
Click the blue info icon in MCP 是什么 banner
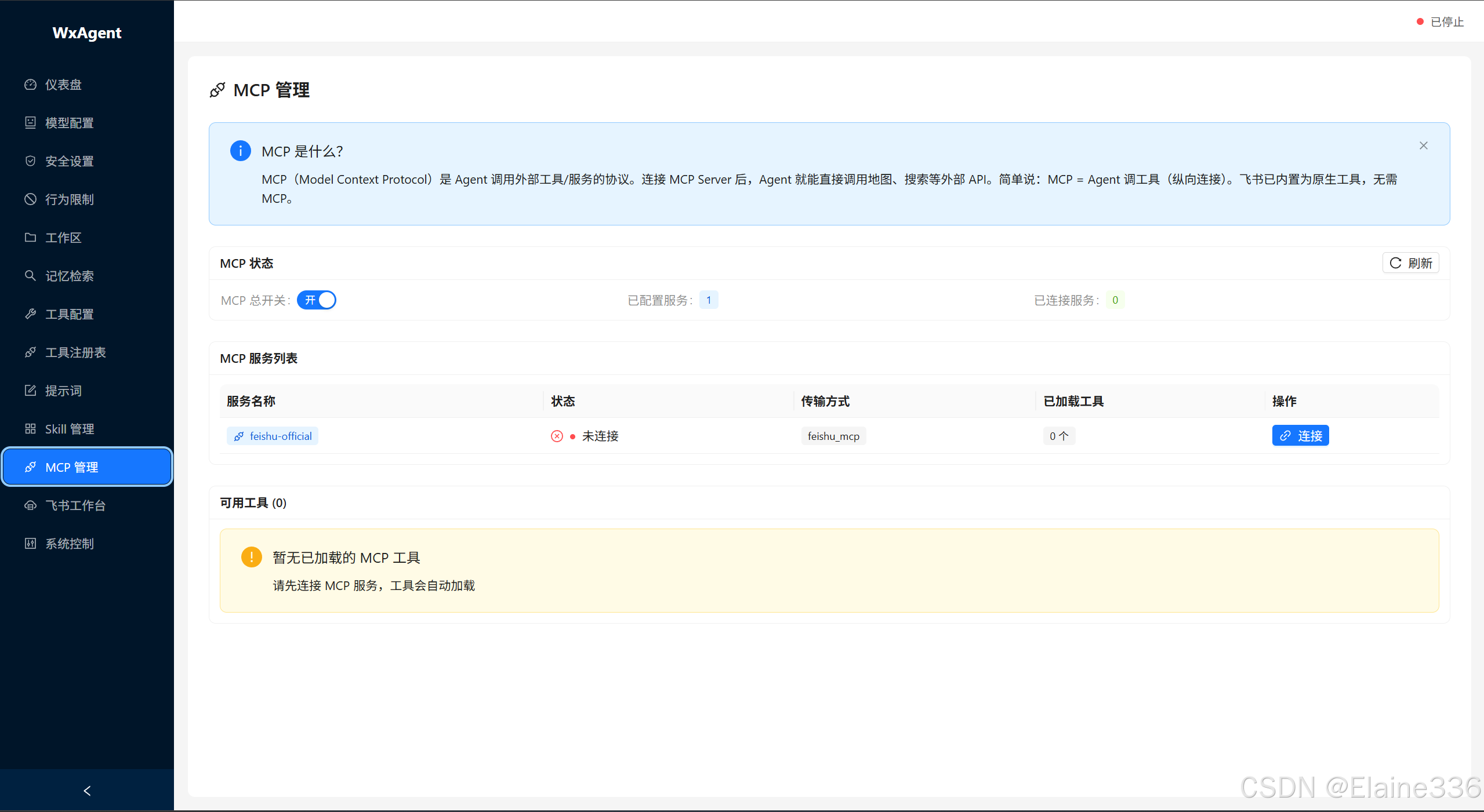(241, 151)
